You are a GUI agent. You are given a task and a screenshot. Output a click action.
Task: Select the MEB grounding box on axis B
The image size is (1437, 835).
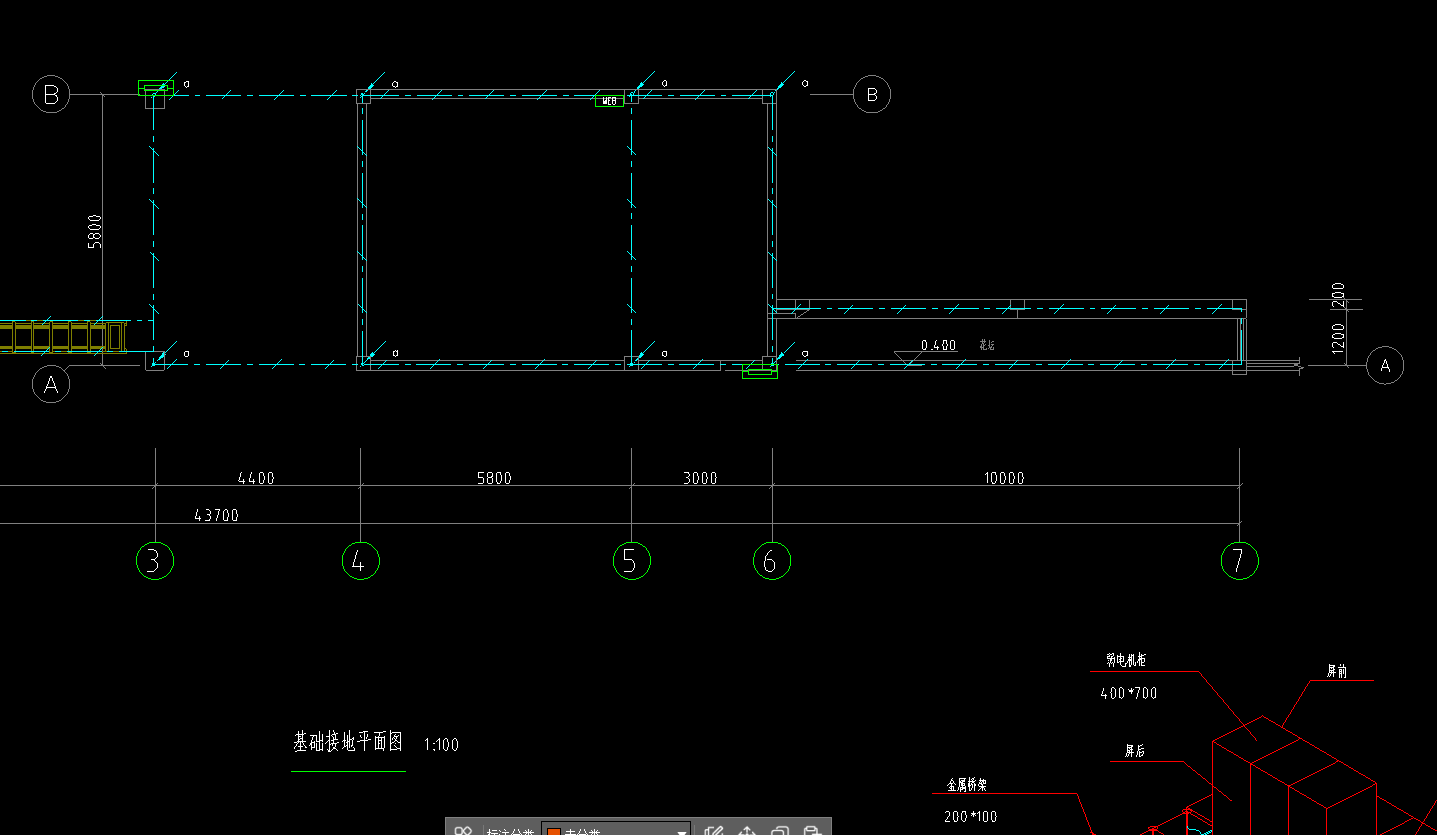pyautogui.click(x=610, y=101)
